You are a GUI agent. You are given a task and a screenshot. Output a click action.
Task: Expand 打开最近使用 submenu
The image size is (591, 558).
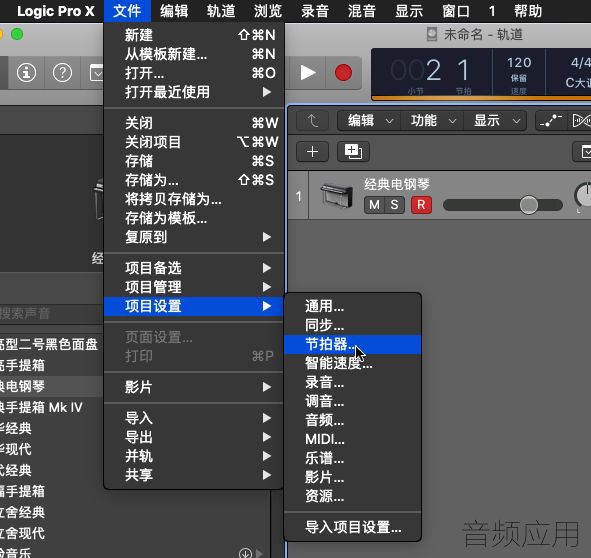[194, 92]
